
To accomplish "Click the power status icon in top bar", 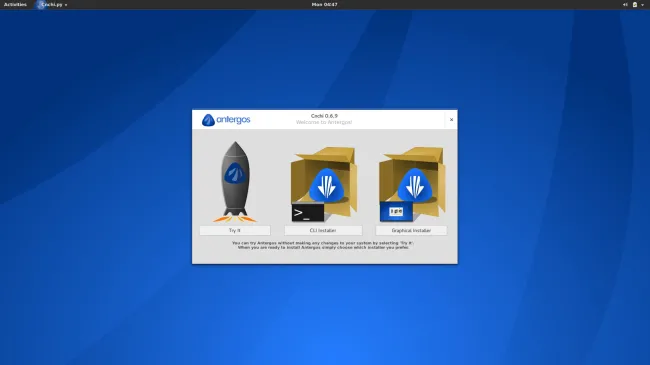I will pos(635,5).
